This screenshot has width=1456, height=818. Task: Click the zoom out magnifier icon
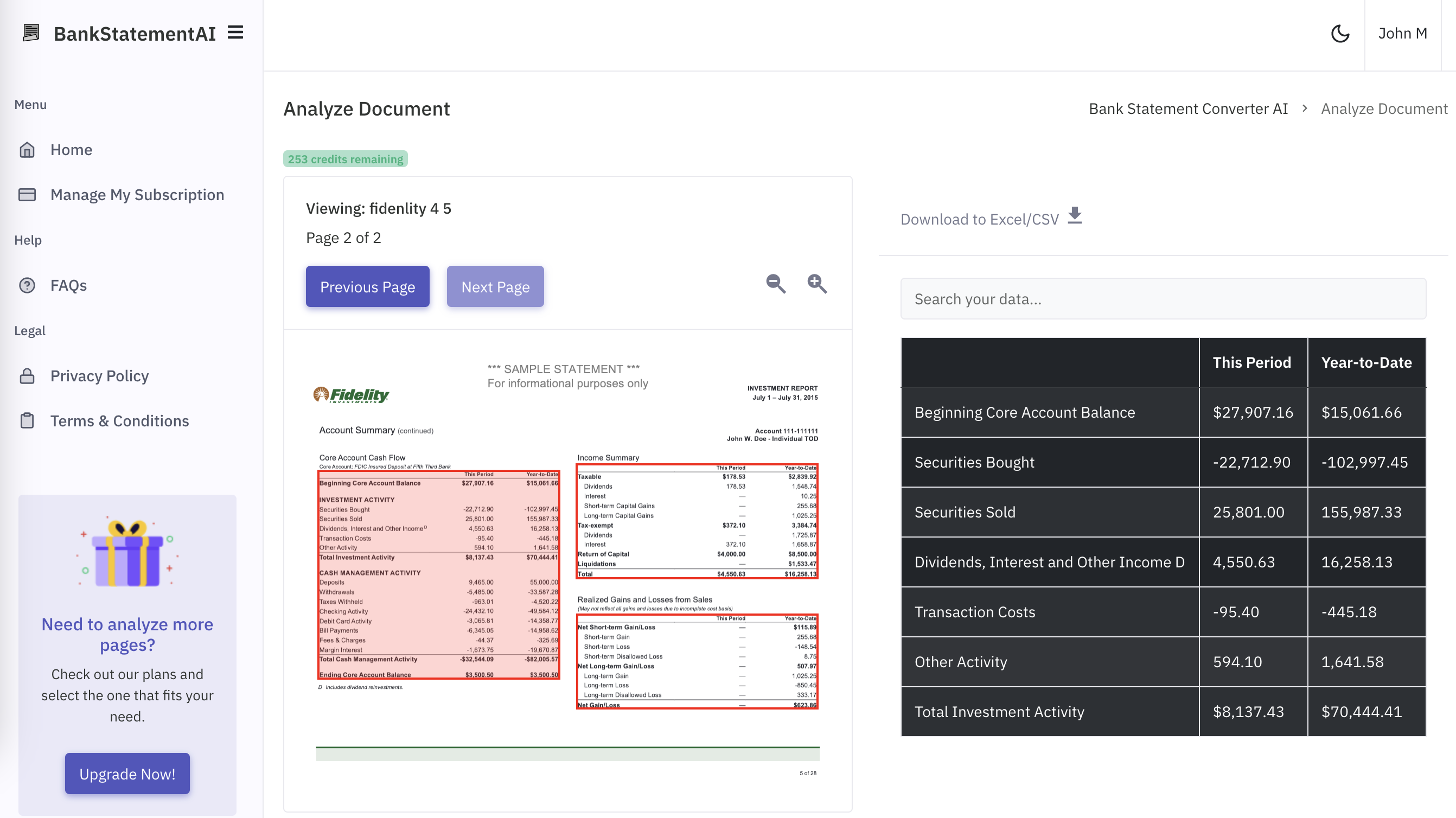pyautogui.click(x=776, y=284)
